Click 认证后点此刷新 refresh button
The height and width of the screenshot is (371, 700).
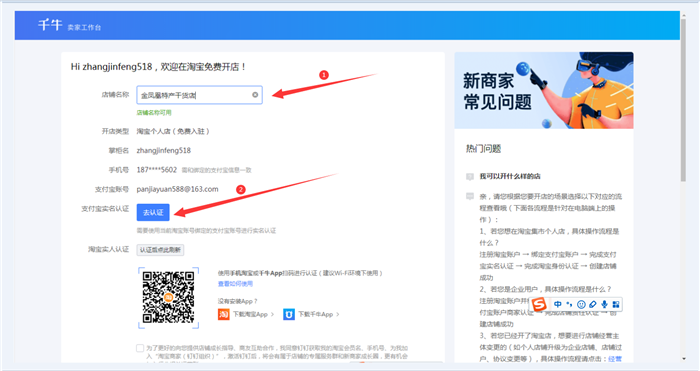pos(160,250)
